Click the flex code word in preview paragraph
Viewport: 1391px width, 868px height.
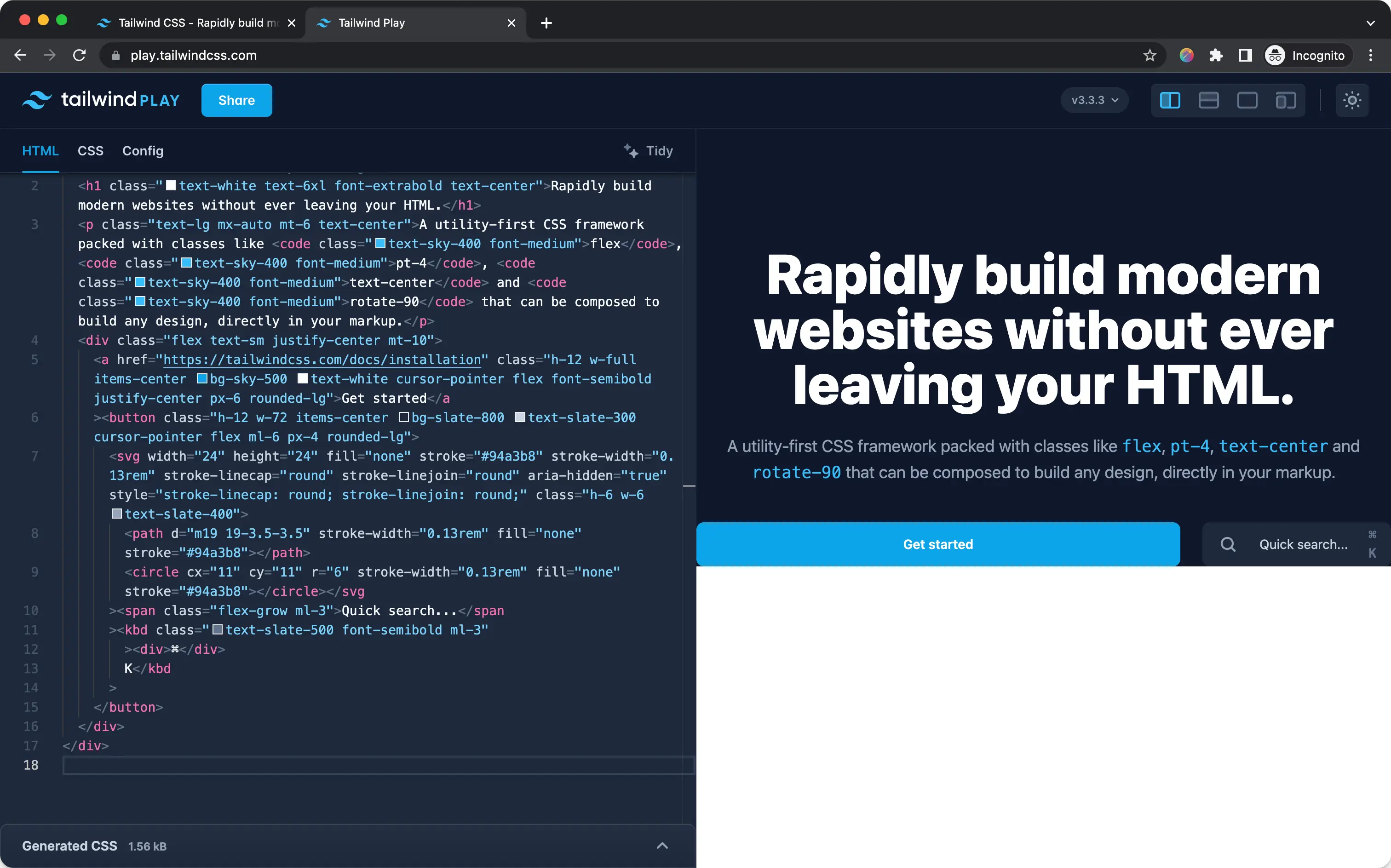[x=1142, y=446]
